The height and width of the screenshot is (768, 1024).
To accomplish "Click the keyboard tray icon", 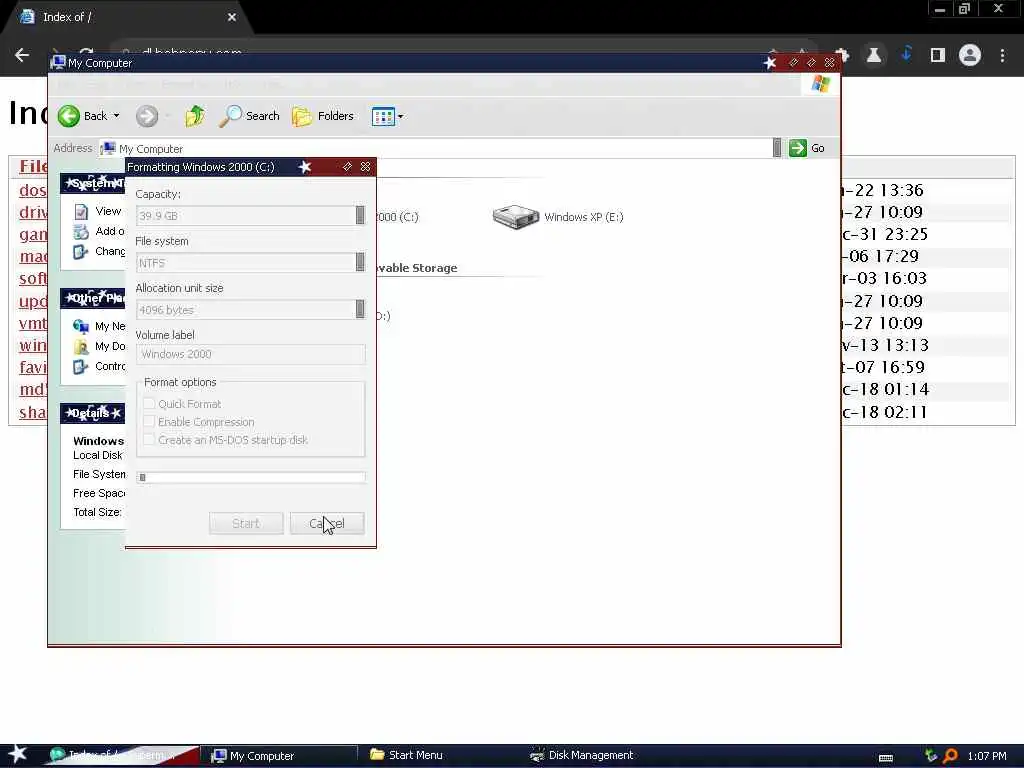I will pos(886,758).
